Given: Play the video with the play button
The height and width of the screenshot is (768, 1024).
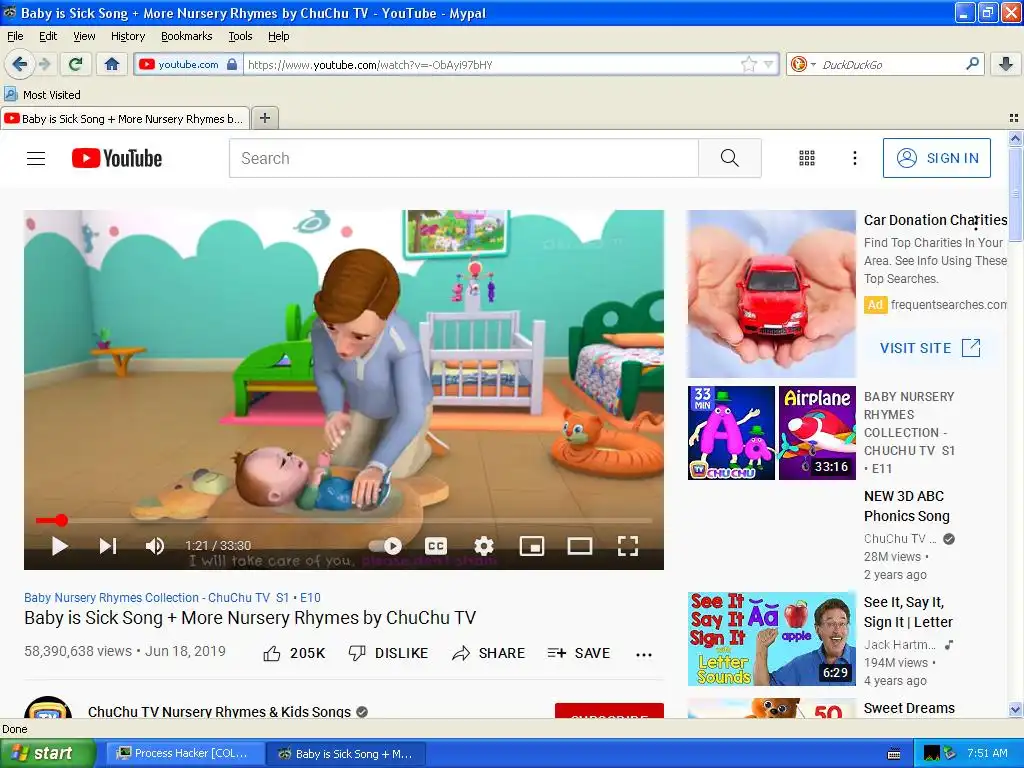Looking at the screenshot, I should (59, 546).
